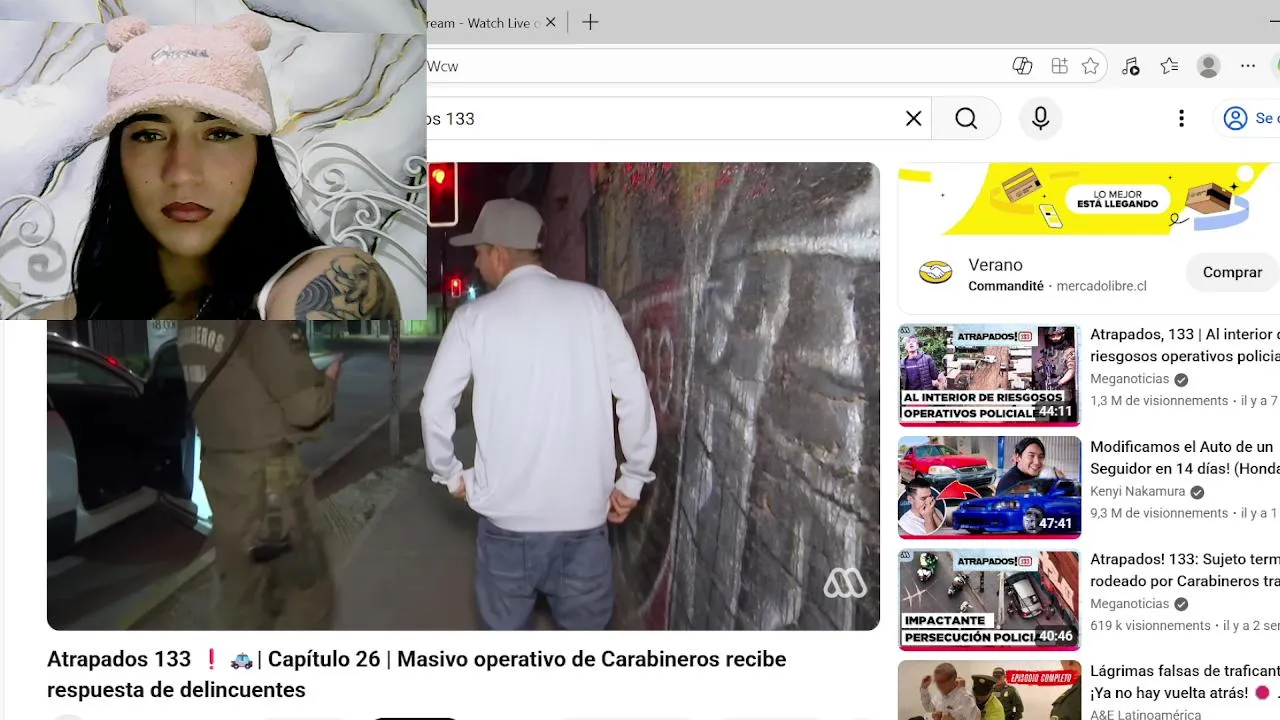Start voice search with microphone icon
The height and width of the screenshot is (720, 1280).
[x=1041, y=119]
